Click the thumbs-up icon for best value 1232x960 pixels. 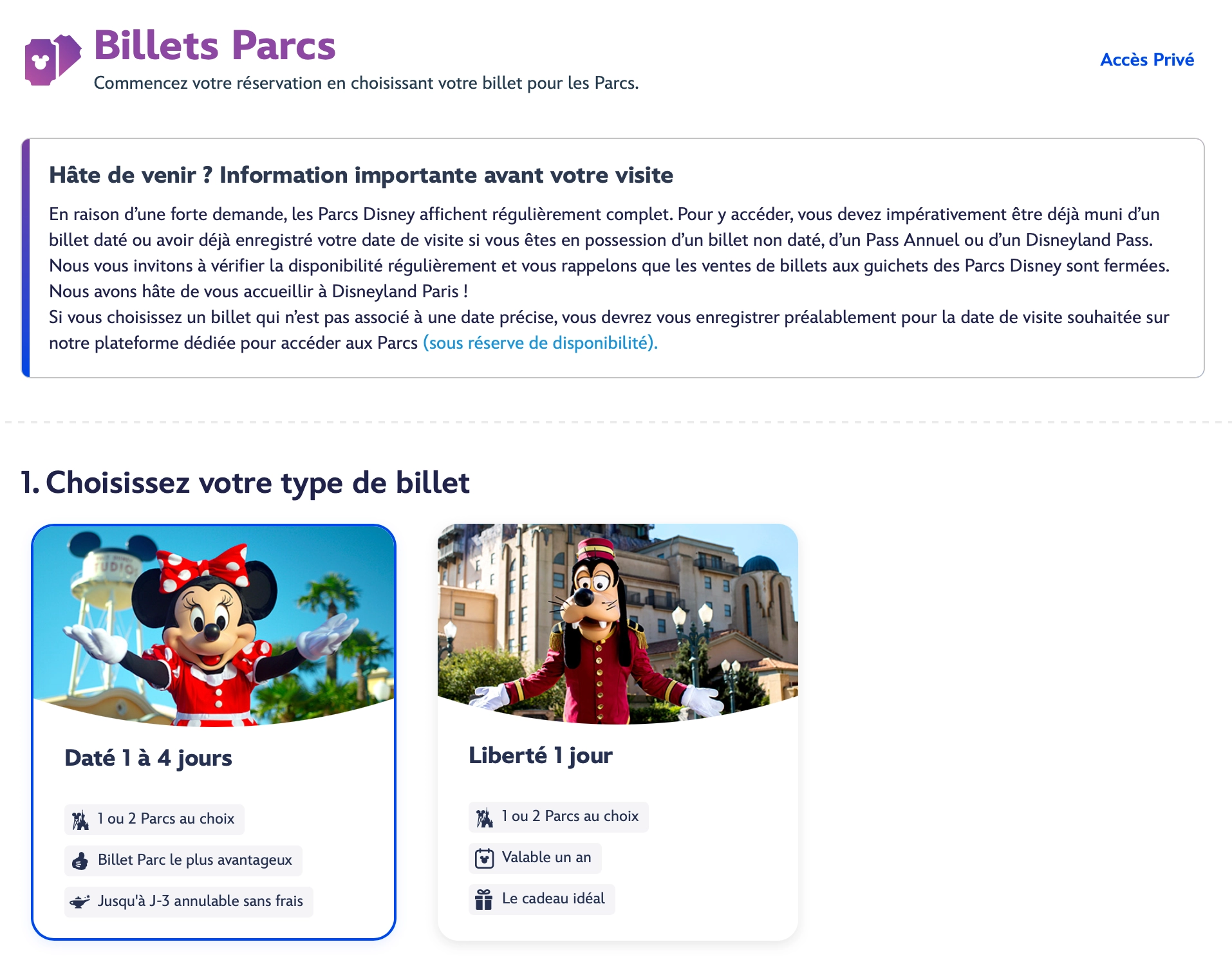tap(80, 861)
